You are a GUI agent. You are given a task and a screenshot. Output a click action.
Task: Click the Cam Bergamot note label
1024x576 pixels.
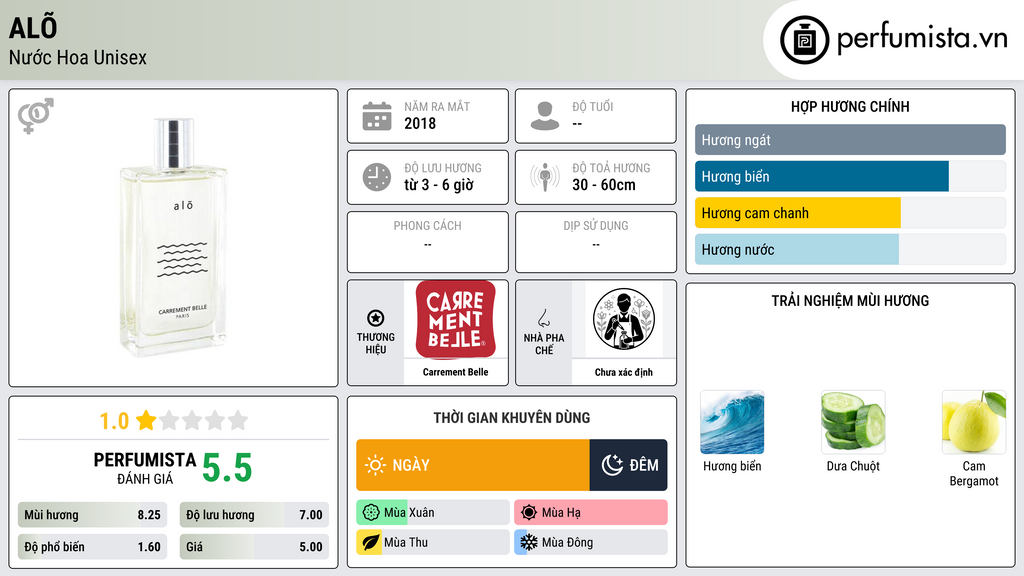pos(974,473)
